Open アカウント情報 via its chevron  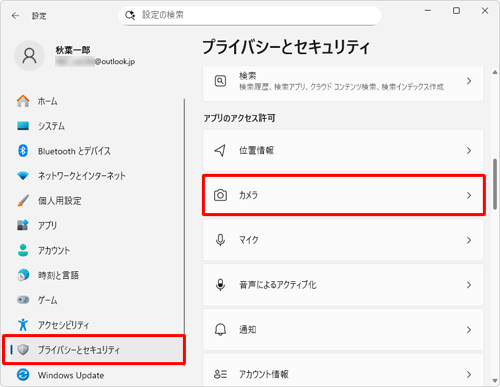tap(469, 374)
